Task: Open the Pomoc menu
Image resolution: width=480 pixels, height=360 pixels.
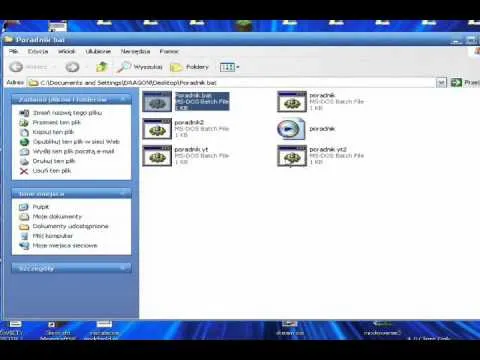Action: (x=169, y=51)
